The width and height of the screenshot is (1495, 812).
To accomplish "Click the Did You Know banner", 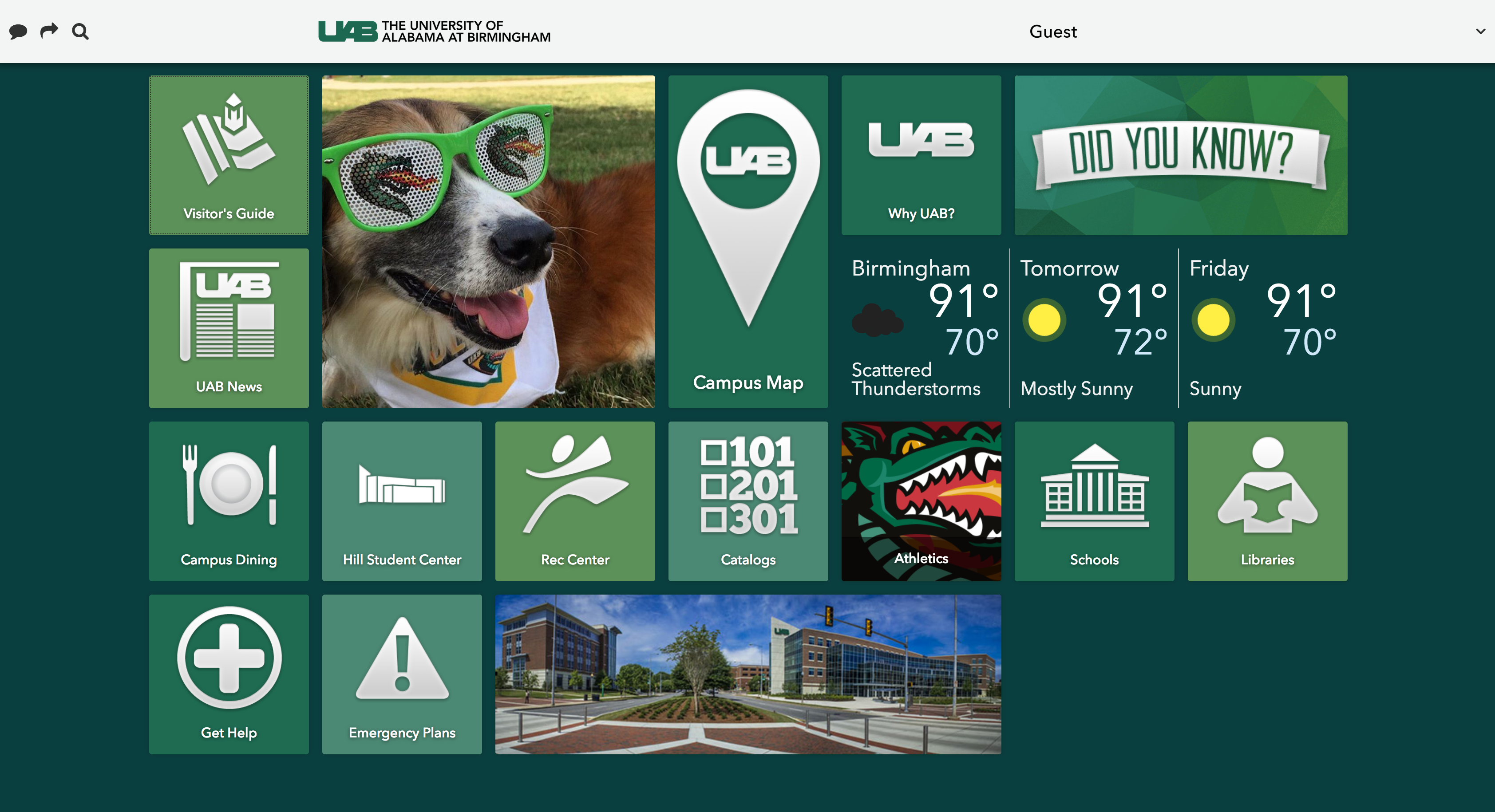I will point(1180,155).
